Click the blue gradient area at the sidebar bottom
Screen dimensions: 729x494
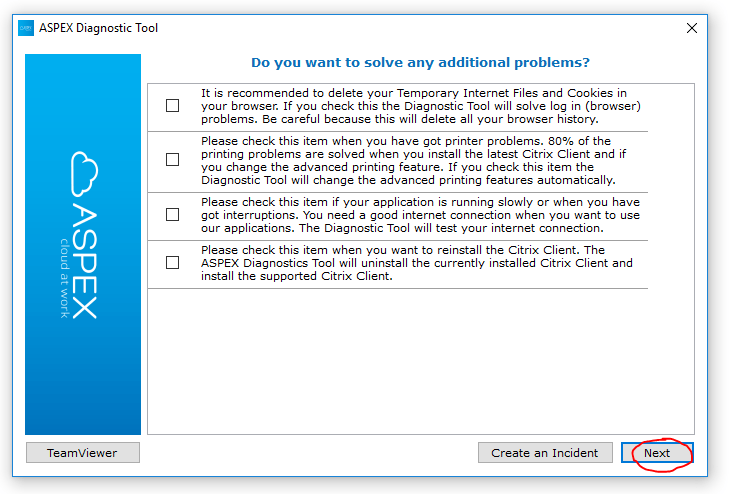(83, 395)
